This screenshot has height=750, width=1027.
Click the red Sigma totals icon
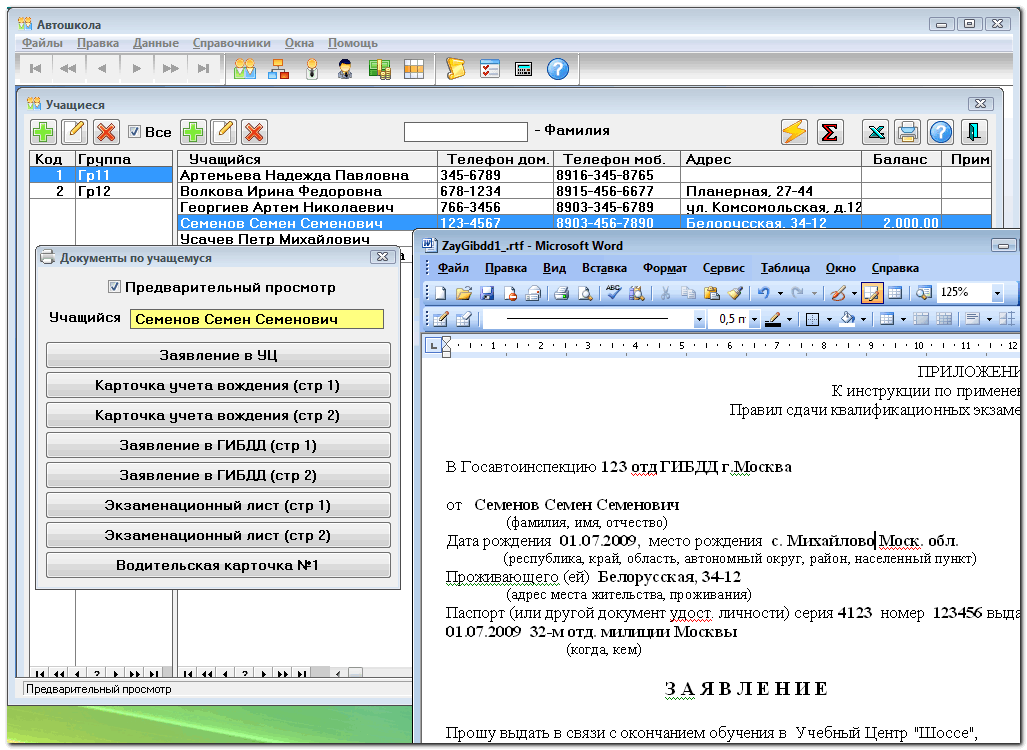pos(828,132)
